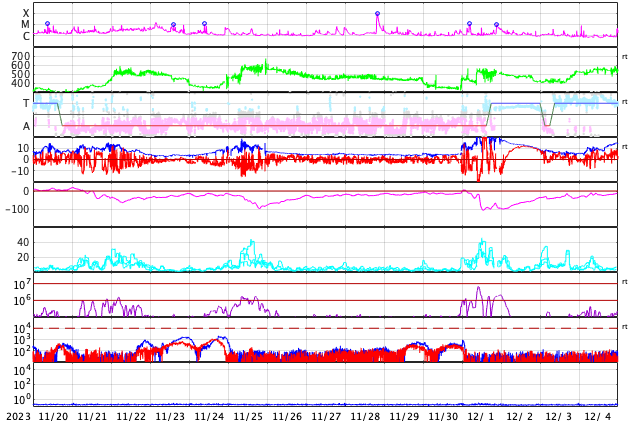Click the A sector polarity label
The width and height of the screenshot is (634, 424).
[x=26, y=127]
